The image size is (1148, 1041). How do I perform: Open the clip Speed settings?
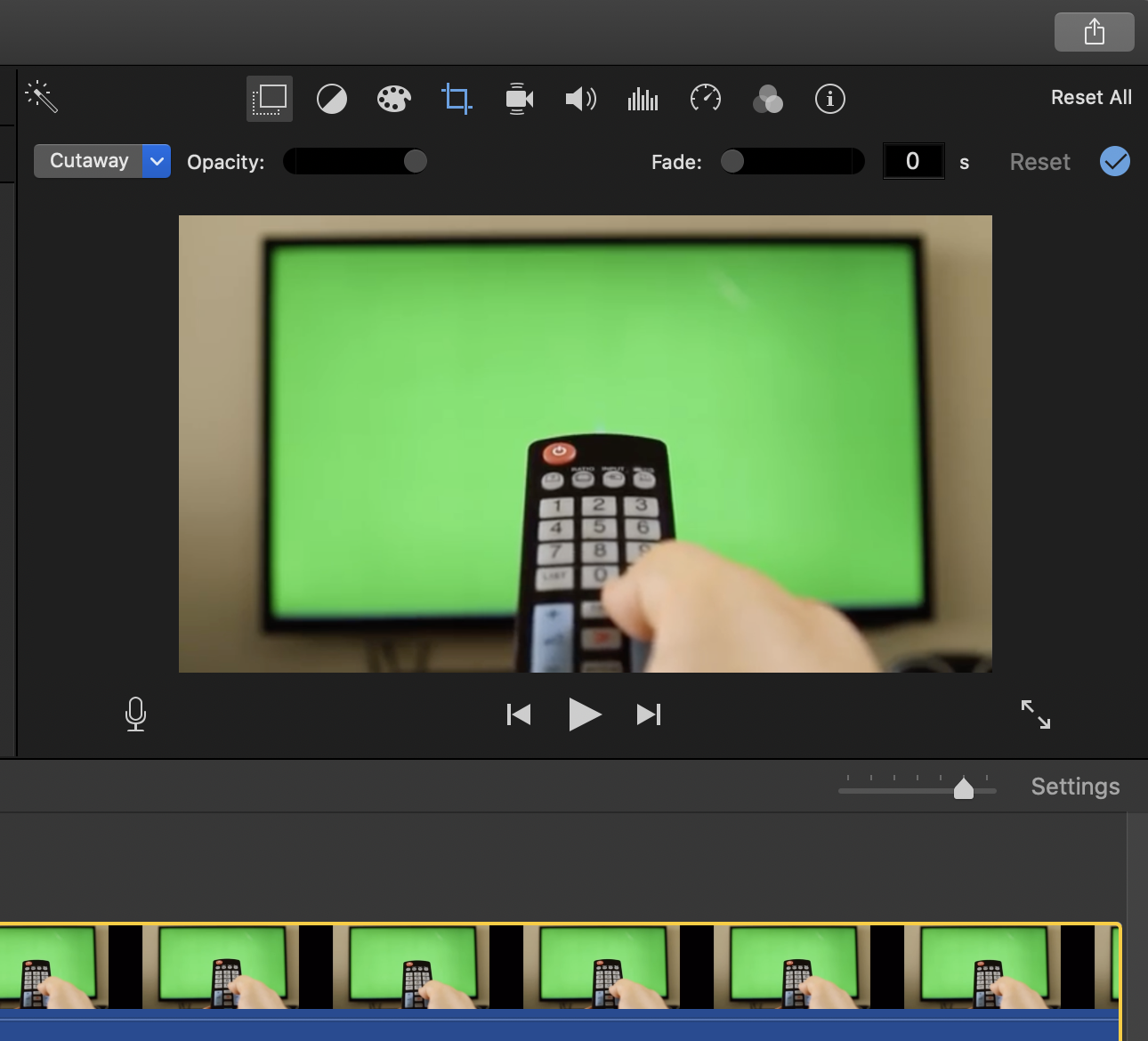(705, 99)
